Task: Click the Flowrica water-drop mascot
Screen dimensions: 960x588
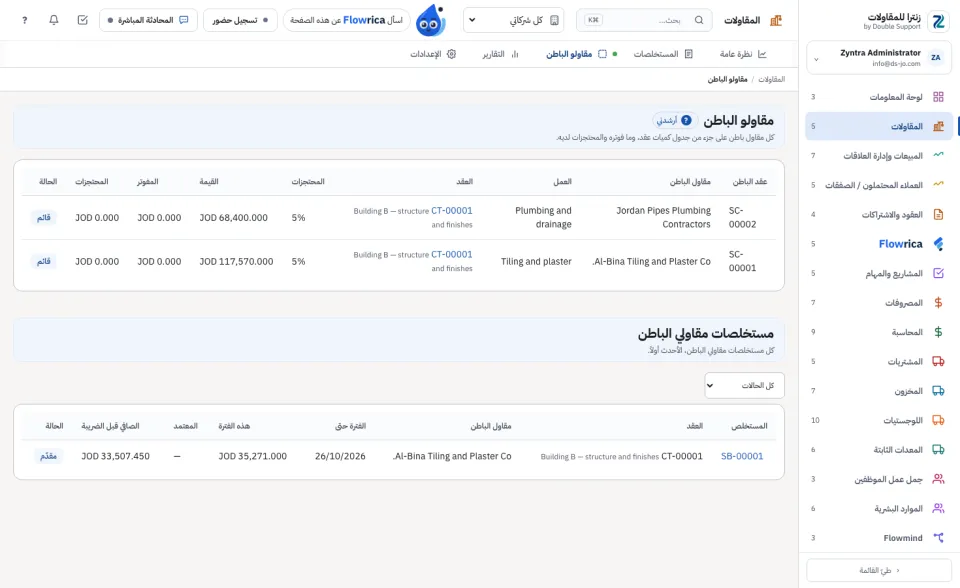Action: pyautogui.click(x=430, y=21)
